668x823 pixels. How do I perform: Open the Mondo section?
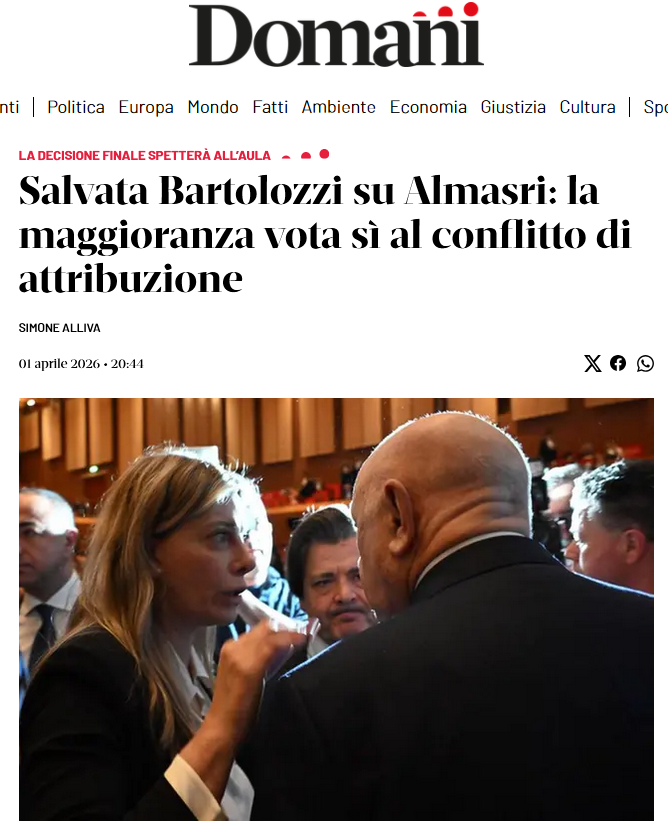tap(213, 107)
